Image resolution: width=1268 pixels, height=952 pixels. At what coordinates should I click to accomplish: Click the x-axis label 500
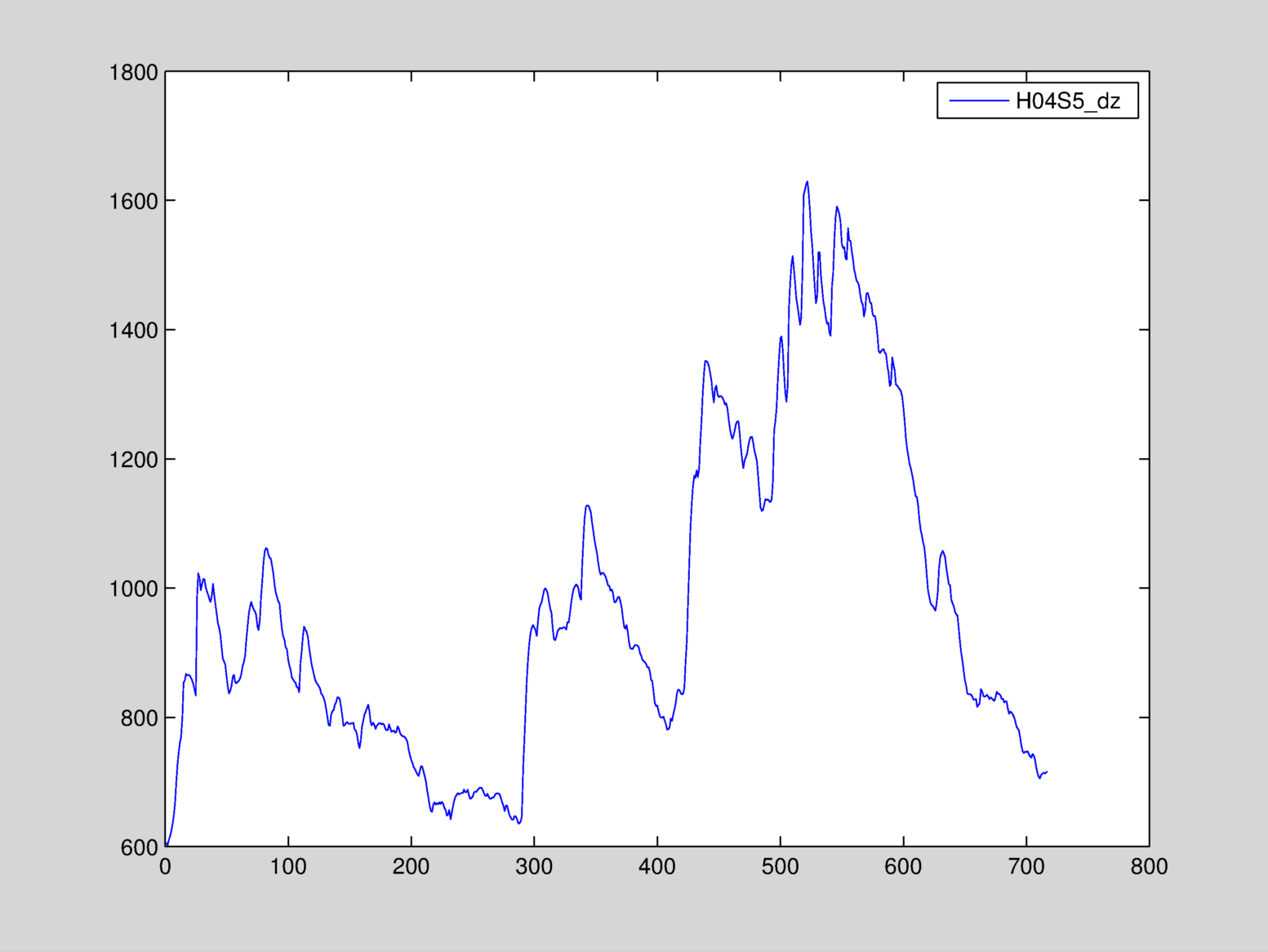(780, 867)
